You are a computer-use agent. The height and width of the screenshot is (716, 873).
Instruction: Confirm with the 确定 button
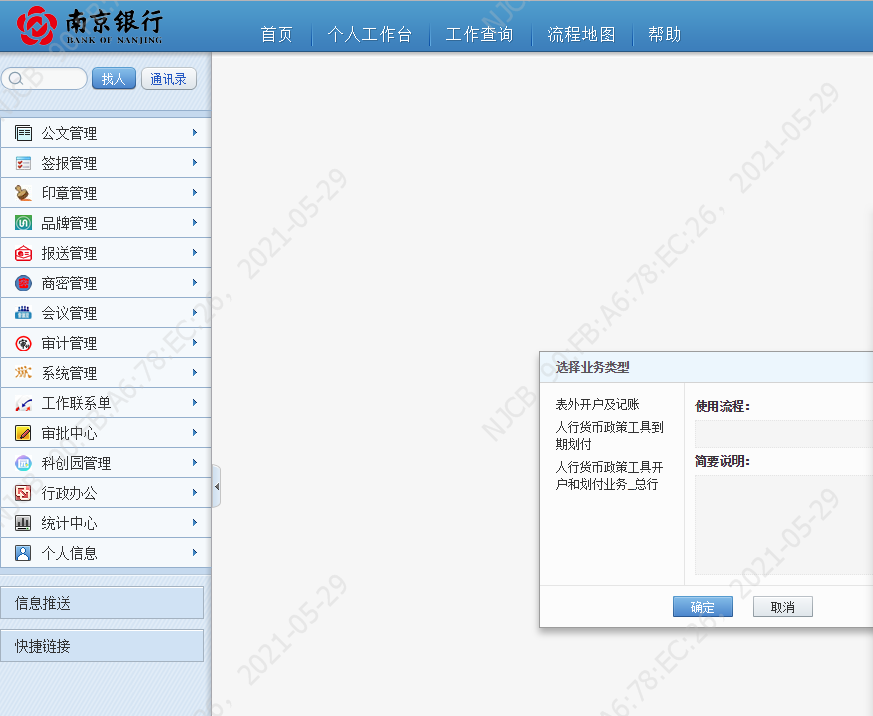[703, 607]
